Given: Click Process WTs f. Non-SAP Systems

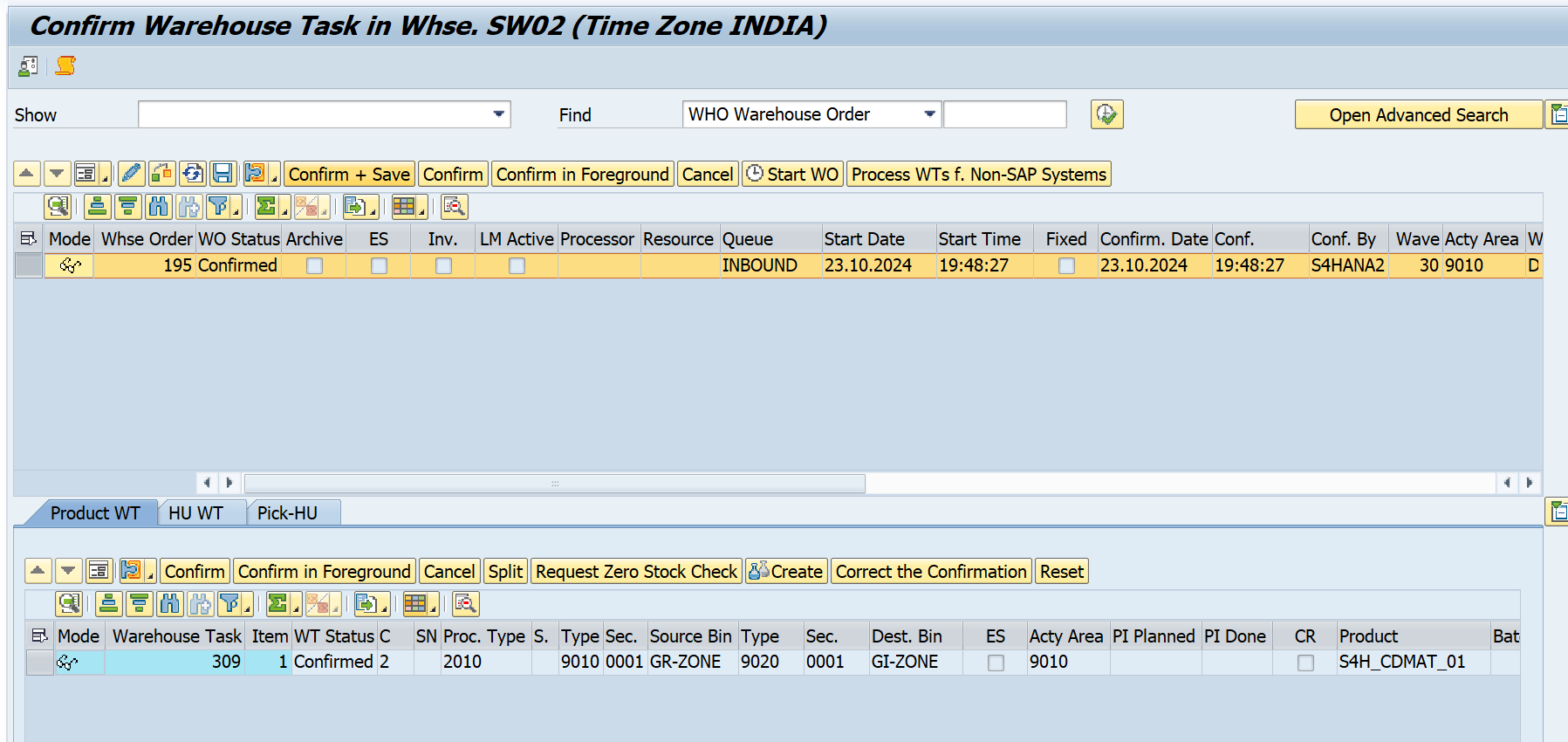Looking at the screenshot, I should [979, 174].
